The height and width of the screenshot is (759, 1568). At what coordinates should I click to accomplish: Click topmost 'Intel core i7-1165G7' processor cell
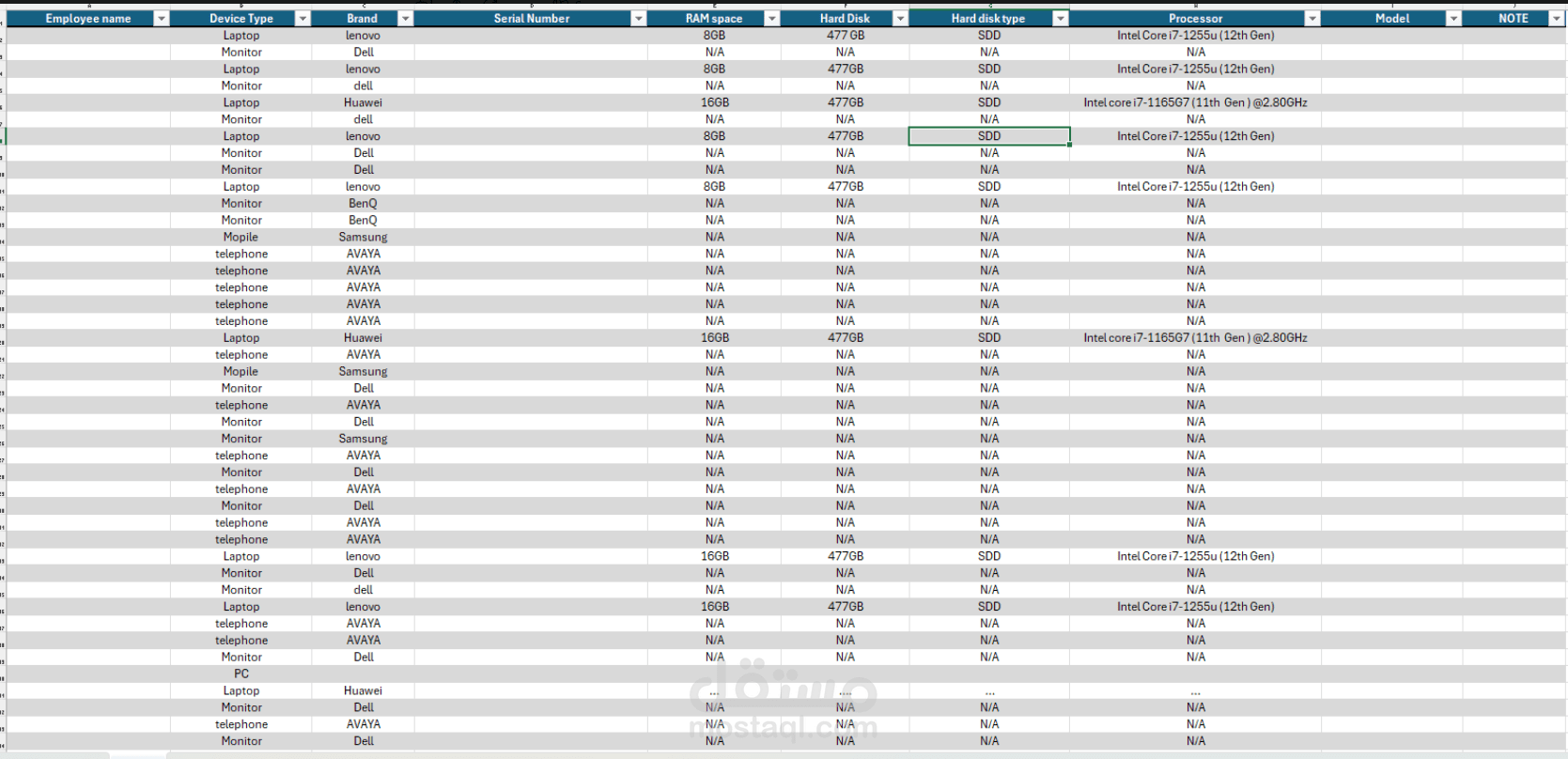pos(1195,102)
